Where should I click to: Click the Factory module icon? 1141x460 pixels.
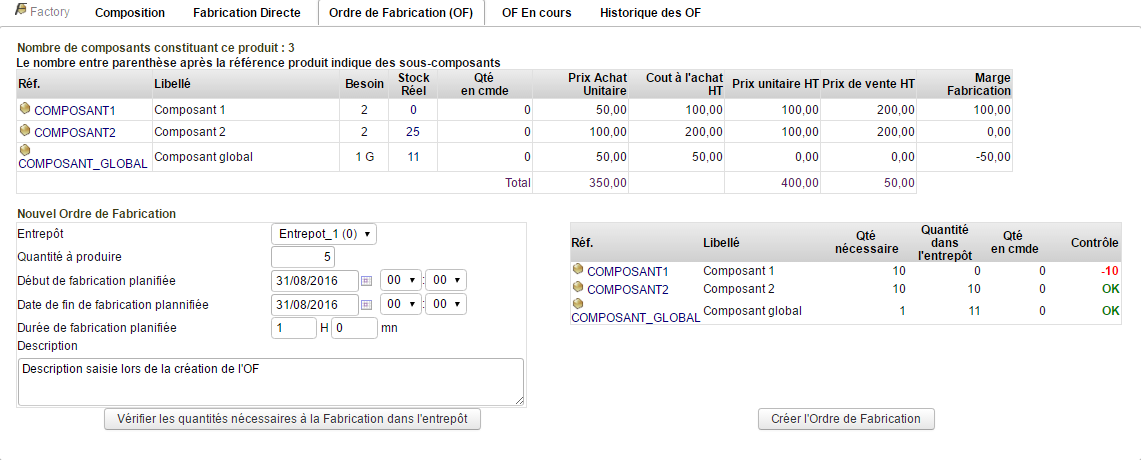(x=21, y=12)
